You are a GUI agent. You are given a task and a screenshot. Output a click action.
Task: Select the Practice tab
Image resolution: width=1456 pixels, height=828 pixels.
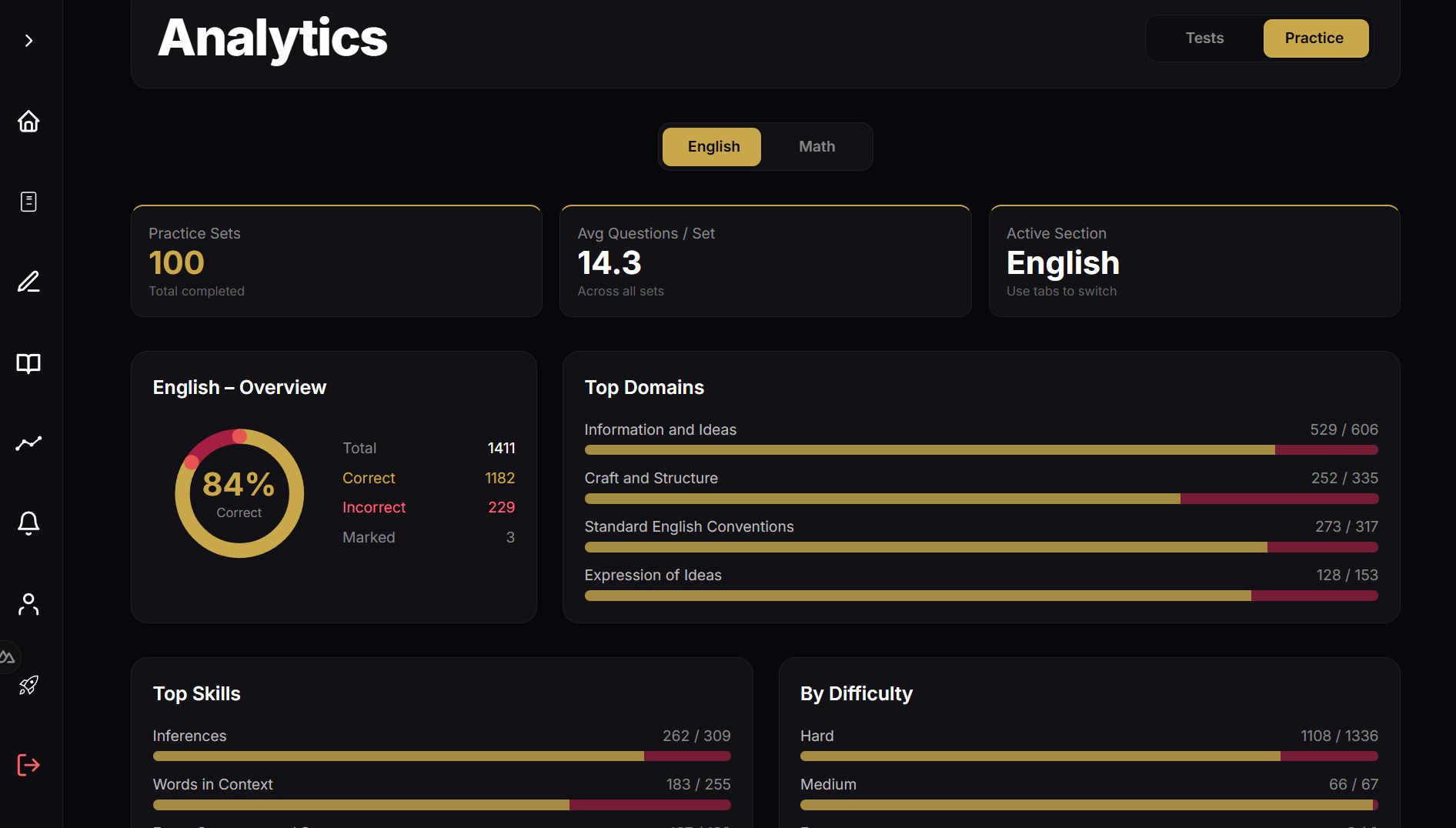[1315, 38]
